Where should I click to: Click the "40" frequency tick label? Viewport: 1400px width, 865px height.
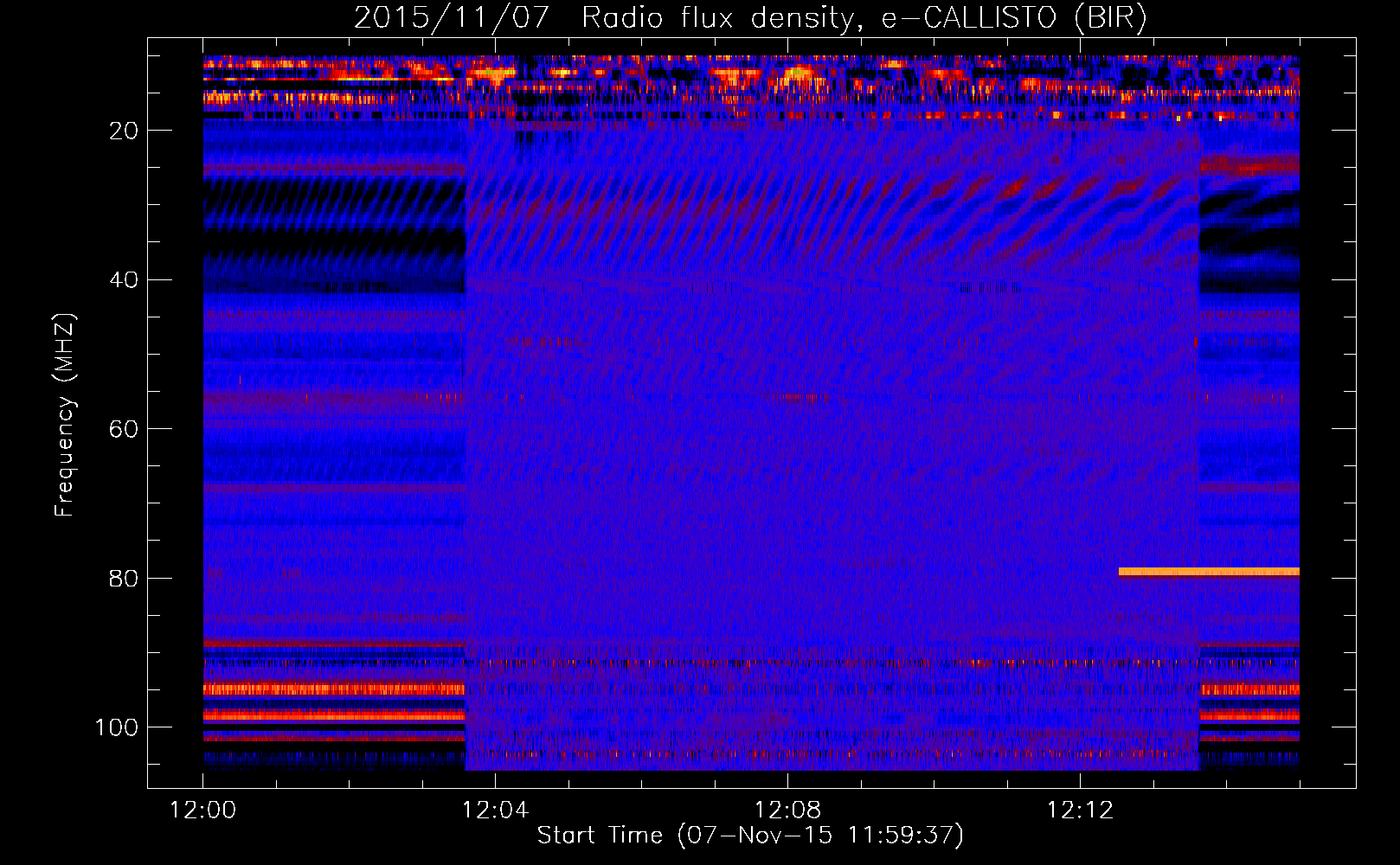(125, 280)
